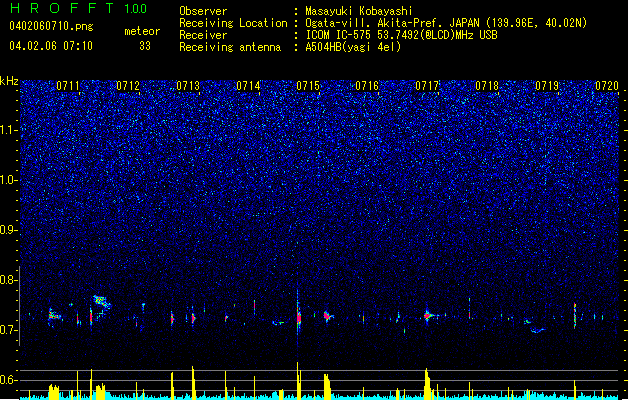The height and width of the screenshot is (400, 629).
Task: Click the tallest yellow power spike at 0715
Action: [x=298, y=380]
